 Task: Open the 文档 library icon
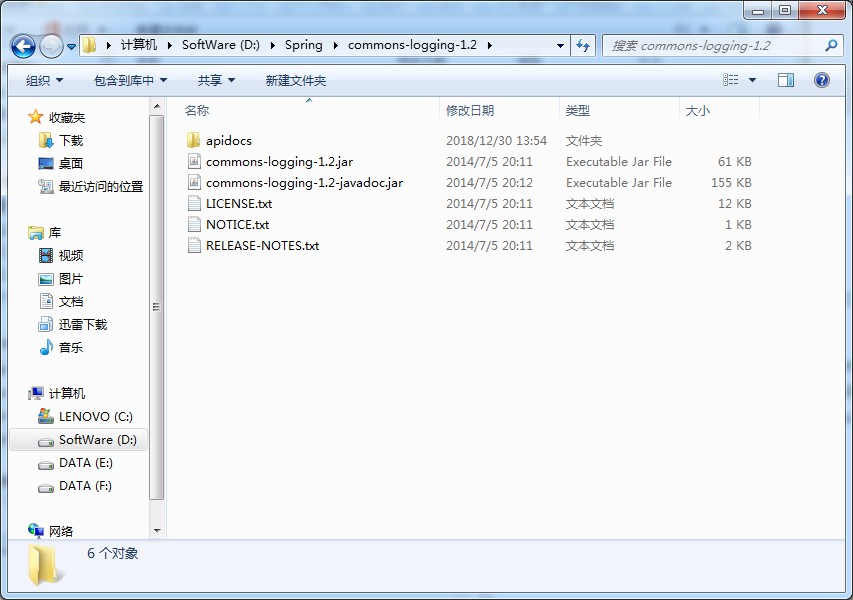(46, 301)
